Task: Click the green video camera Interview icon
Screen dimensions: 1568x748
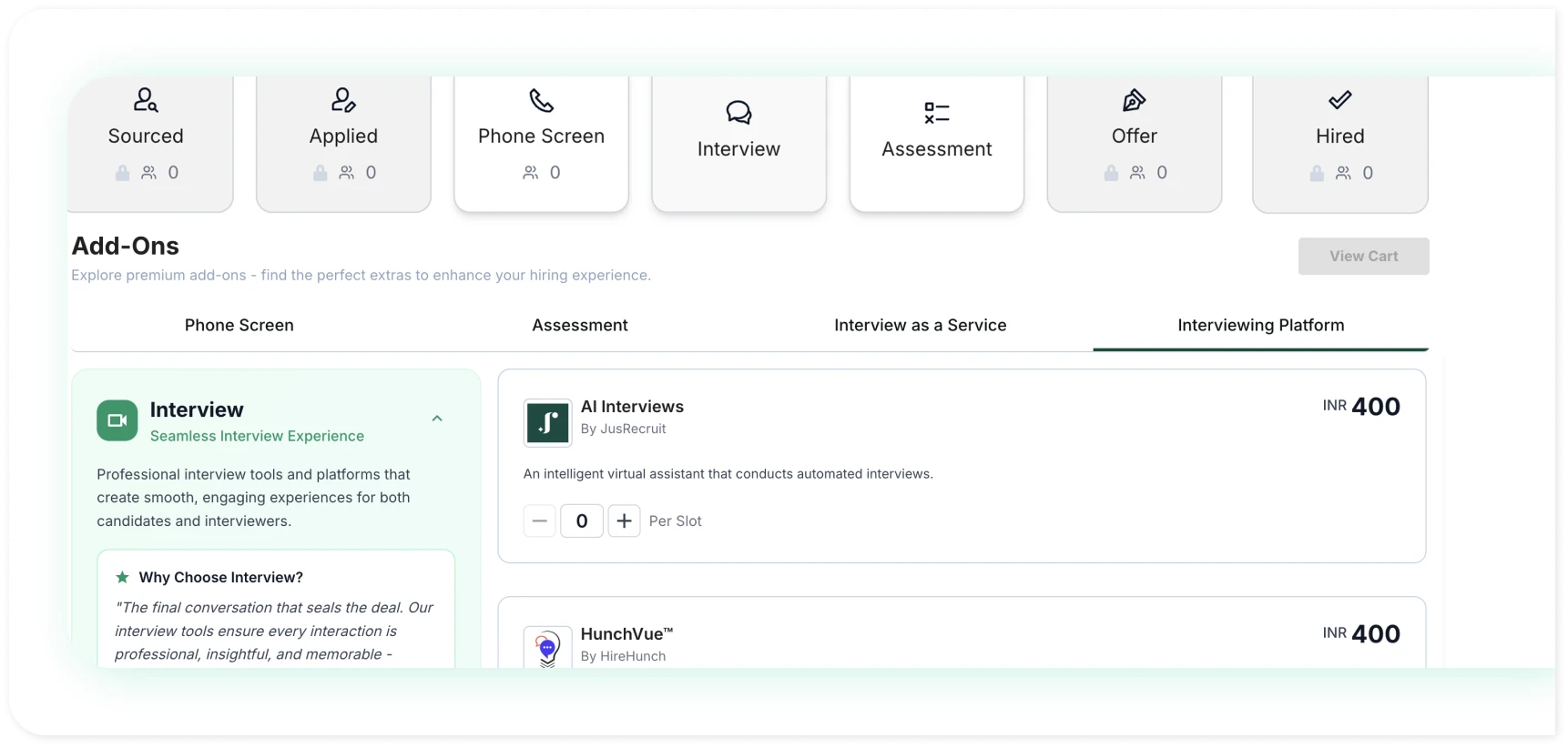Action: pyautogui.click(x=117, y=420)
